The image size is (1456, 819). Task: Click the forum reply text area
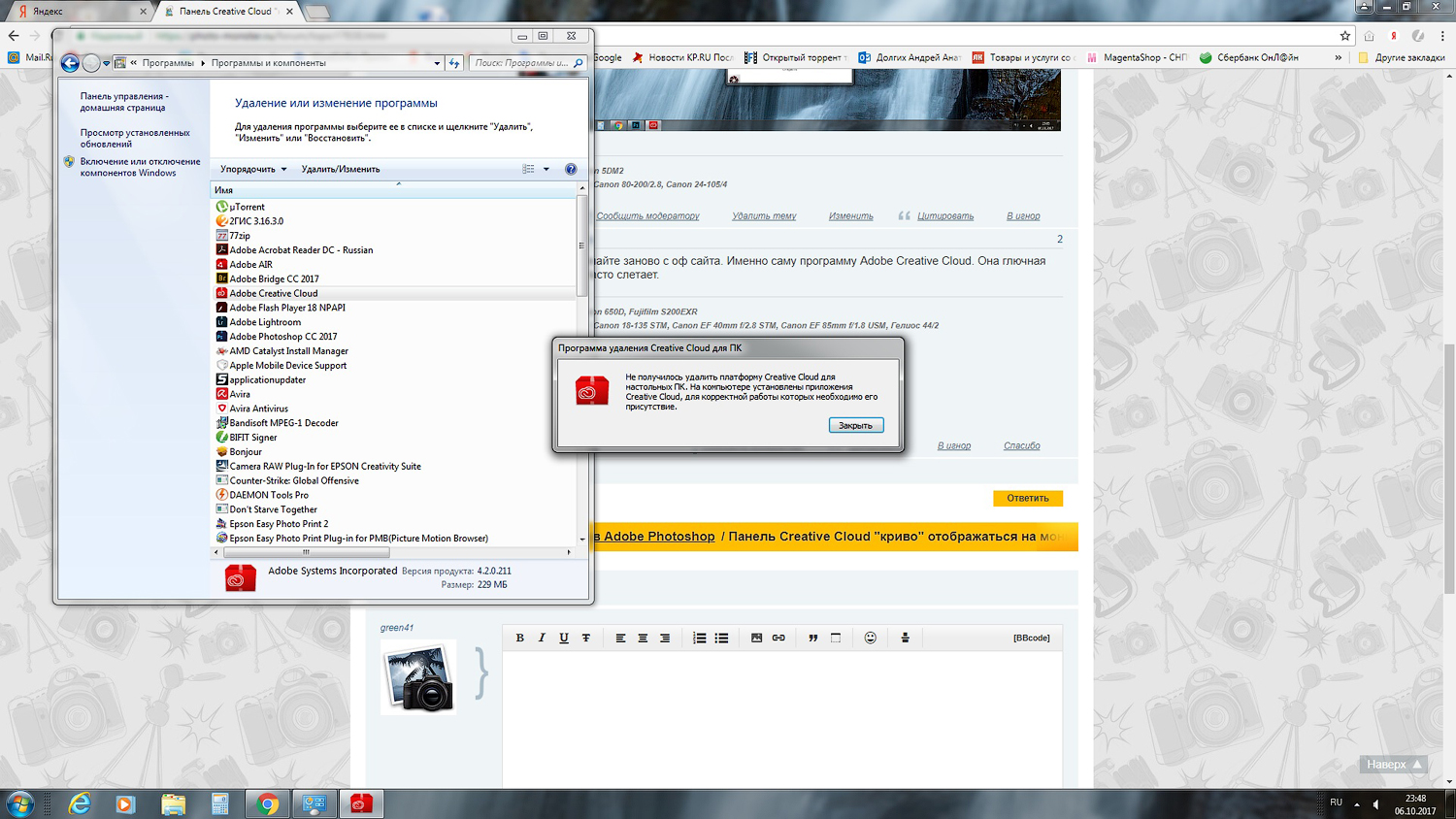pos(782,718)
